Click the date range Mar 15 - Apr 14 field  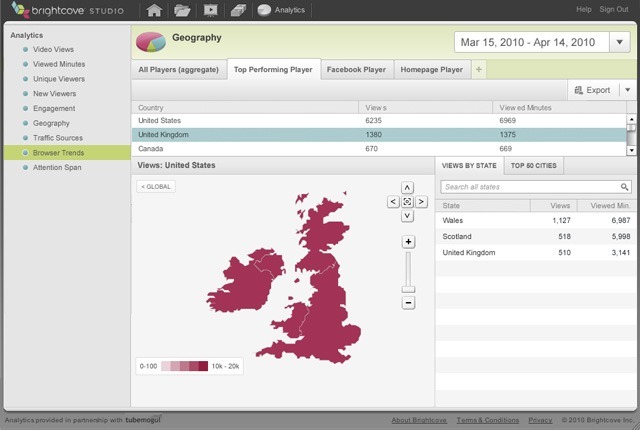(531, 42)
